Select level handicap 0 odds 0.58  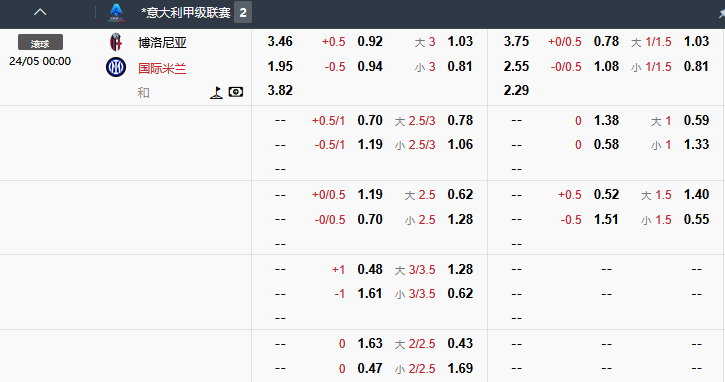pyautogui.click(x=606, y=144)
